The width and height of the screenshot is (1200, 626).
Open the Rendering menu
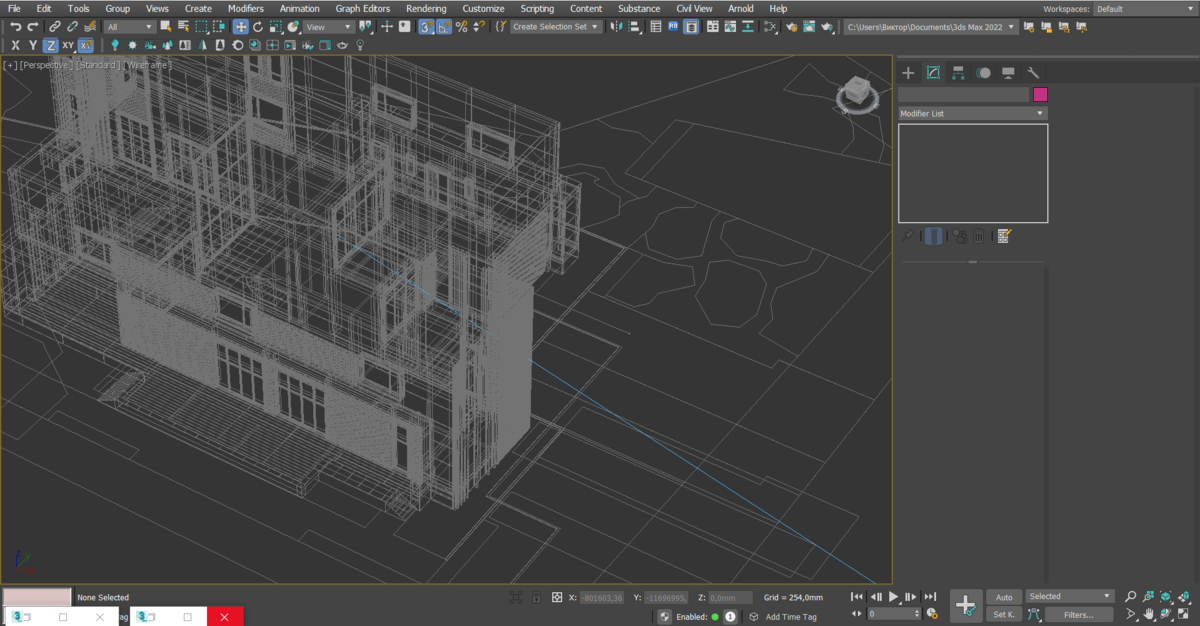point(426,9)
